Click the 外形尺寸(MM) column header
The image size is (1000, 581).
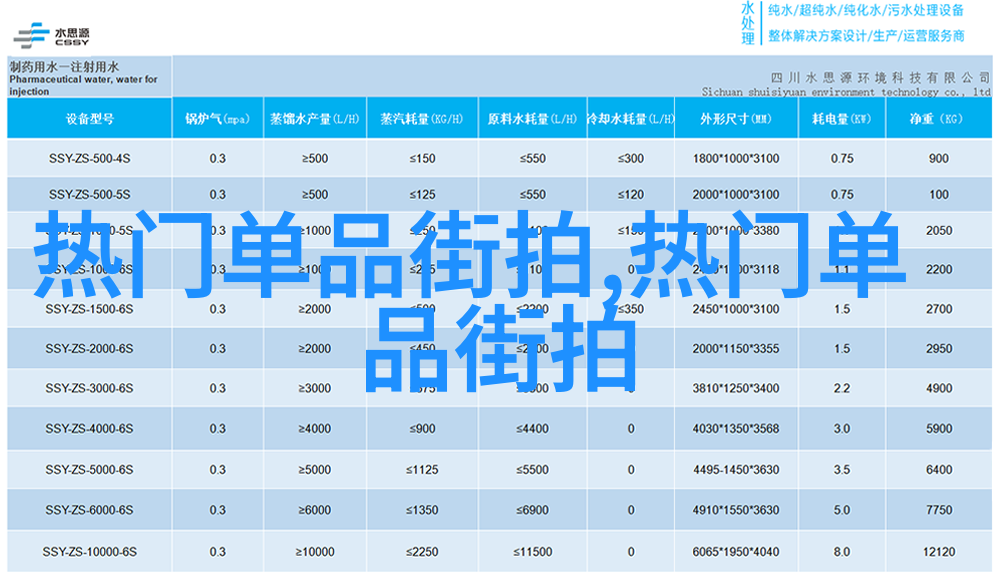(735, 119)
